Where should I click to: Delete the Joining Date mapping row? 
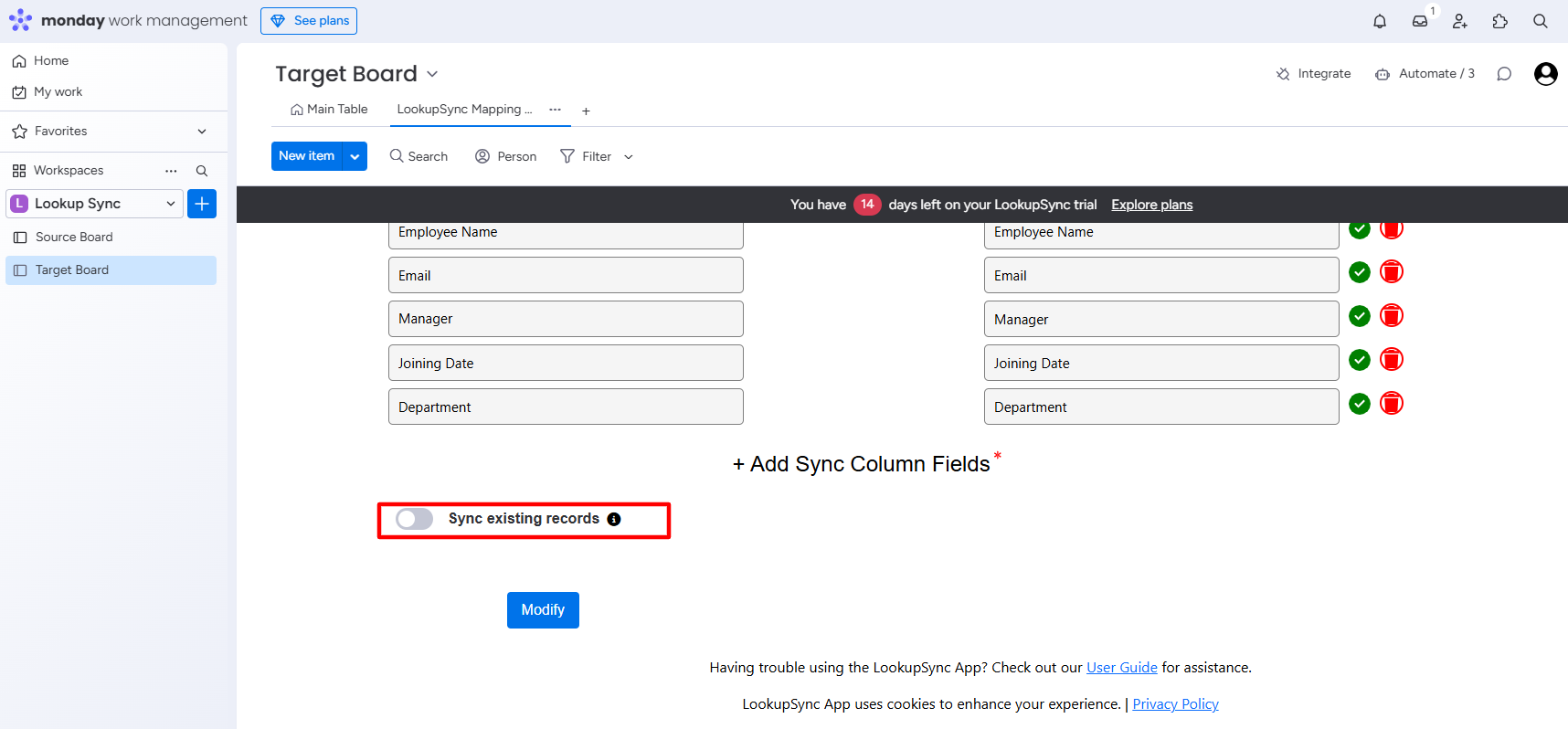pyautogui.click(x=1392, y=360)
